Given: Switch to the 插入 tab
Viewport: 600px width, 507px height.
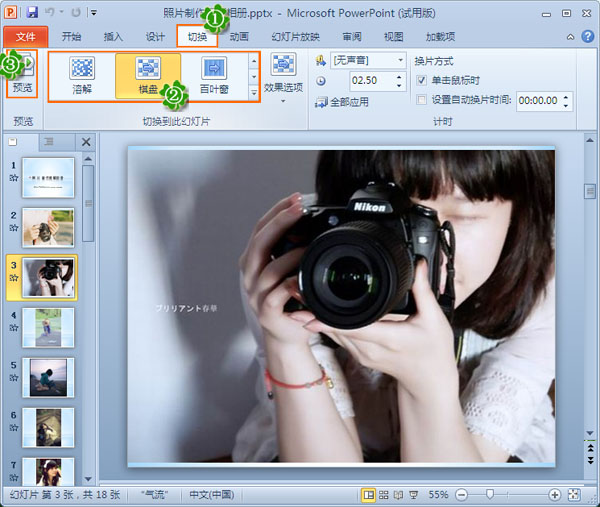Looking at the screenshot, I should coord(113,37).
